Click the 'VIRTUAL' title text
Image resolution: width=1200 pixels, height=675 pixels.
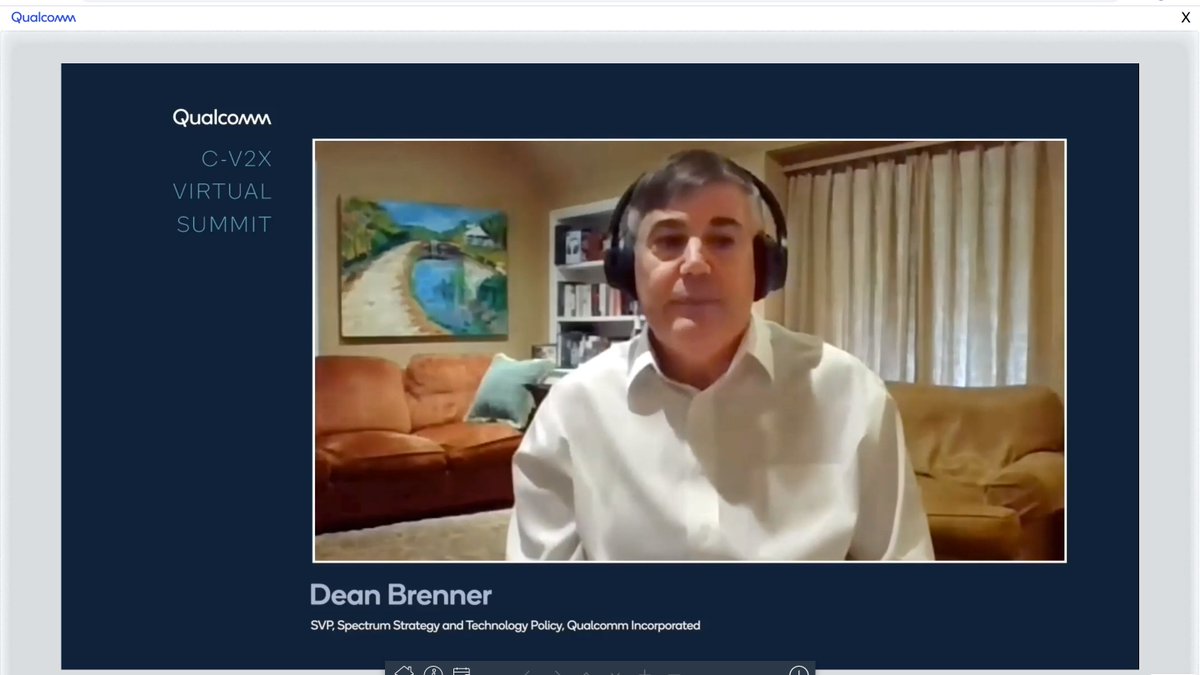coord(222,191)
